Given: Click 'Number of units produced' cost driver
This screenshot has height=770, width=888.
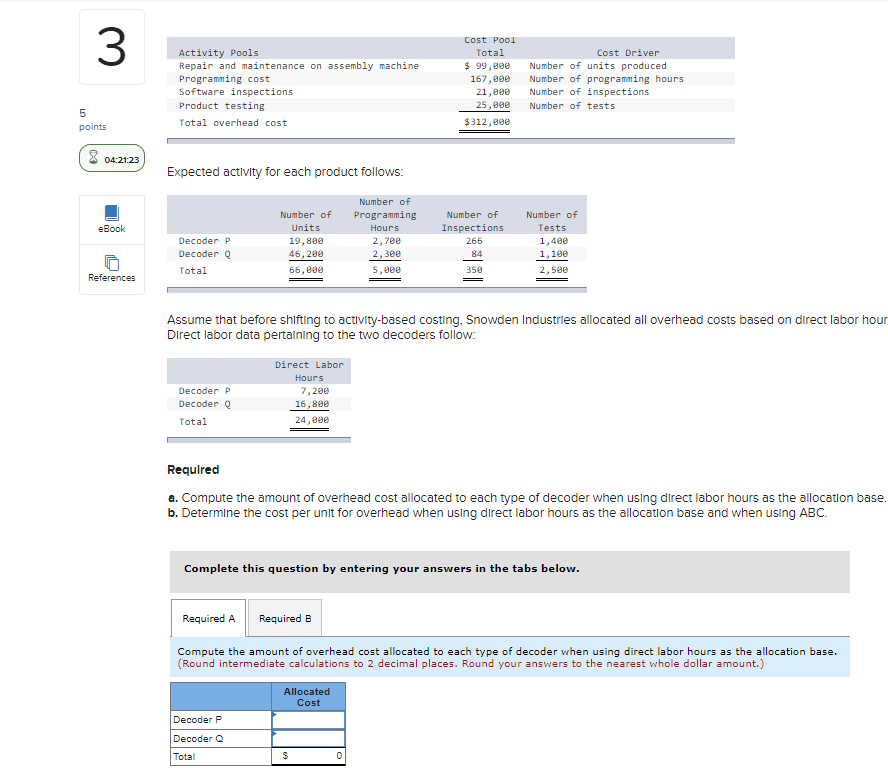Looking at the screenshot, I should coord(597,66).
